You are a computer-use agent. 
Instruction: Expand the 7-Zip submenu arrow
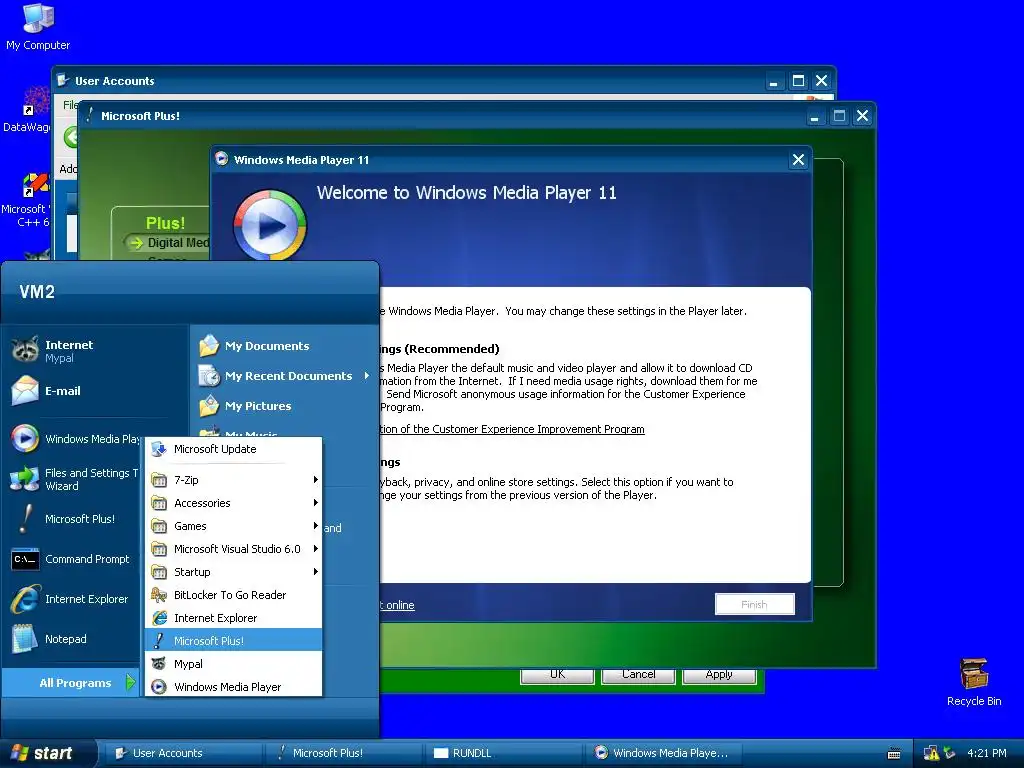[x=315, y=480]
